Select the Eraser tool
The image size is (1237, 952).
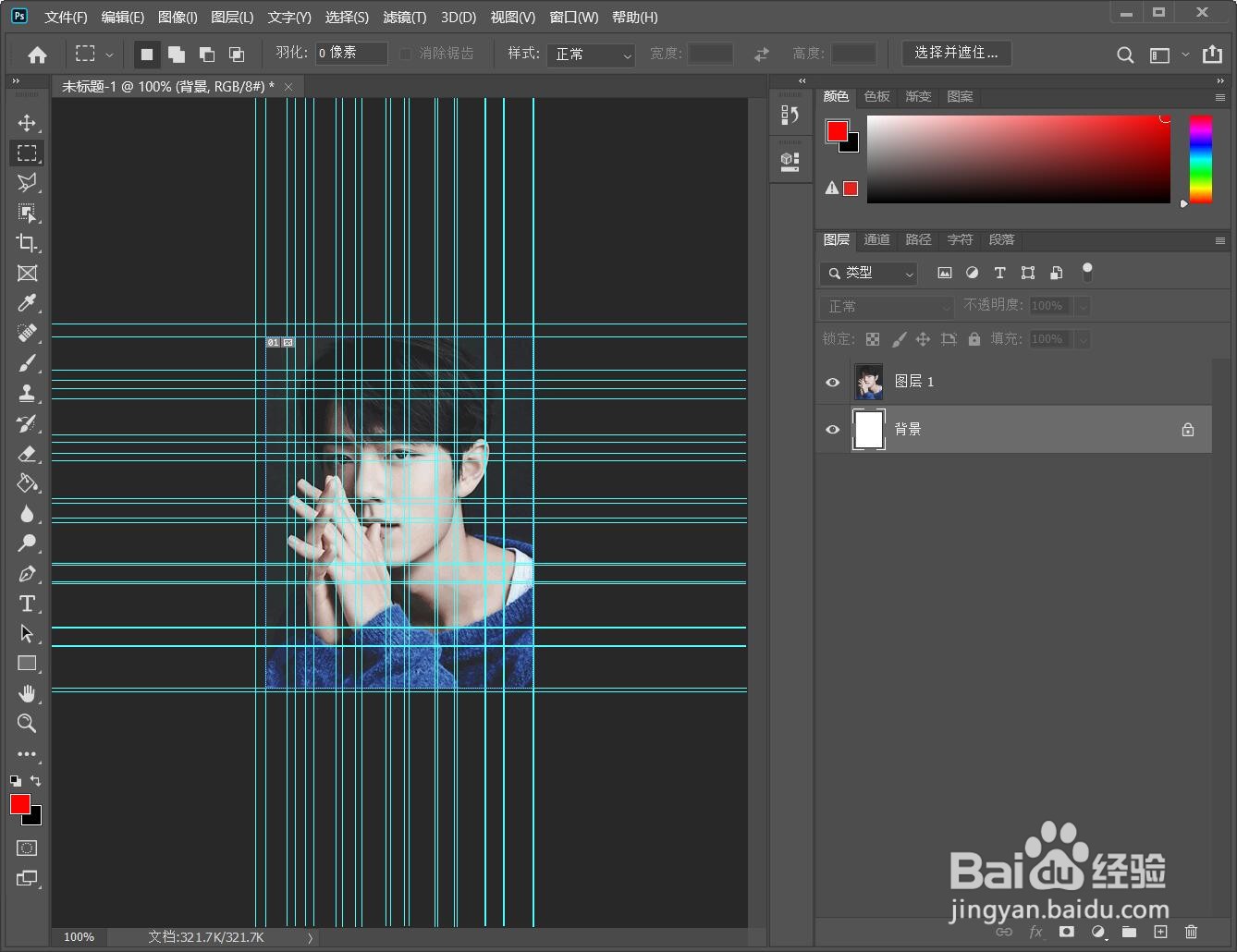(27, 453)
